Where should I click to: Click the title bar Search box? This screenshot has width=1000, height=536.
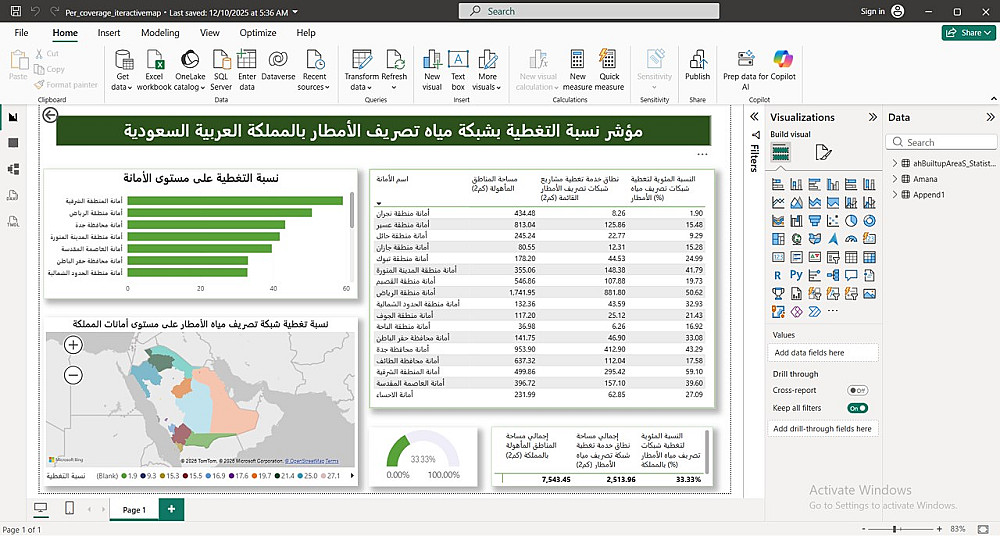[x=589, y=11]
